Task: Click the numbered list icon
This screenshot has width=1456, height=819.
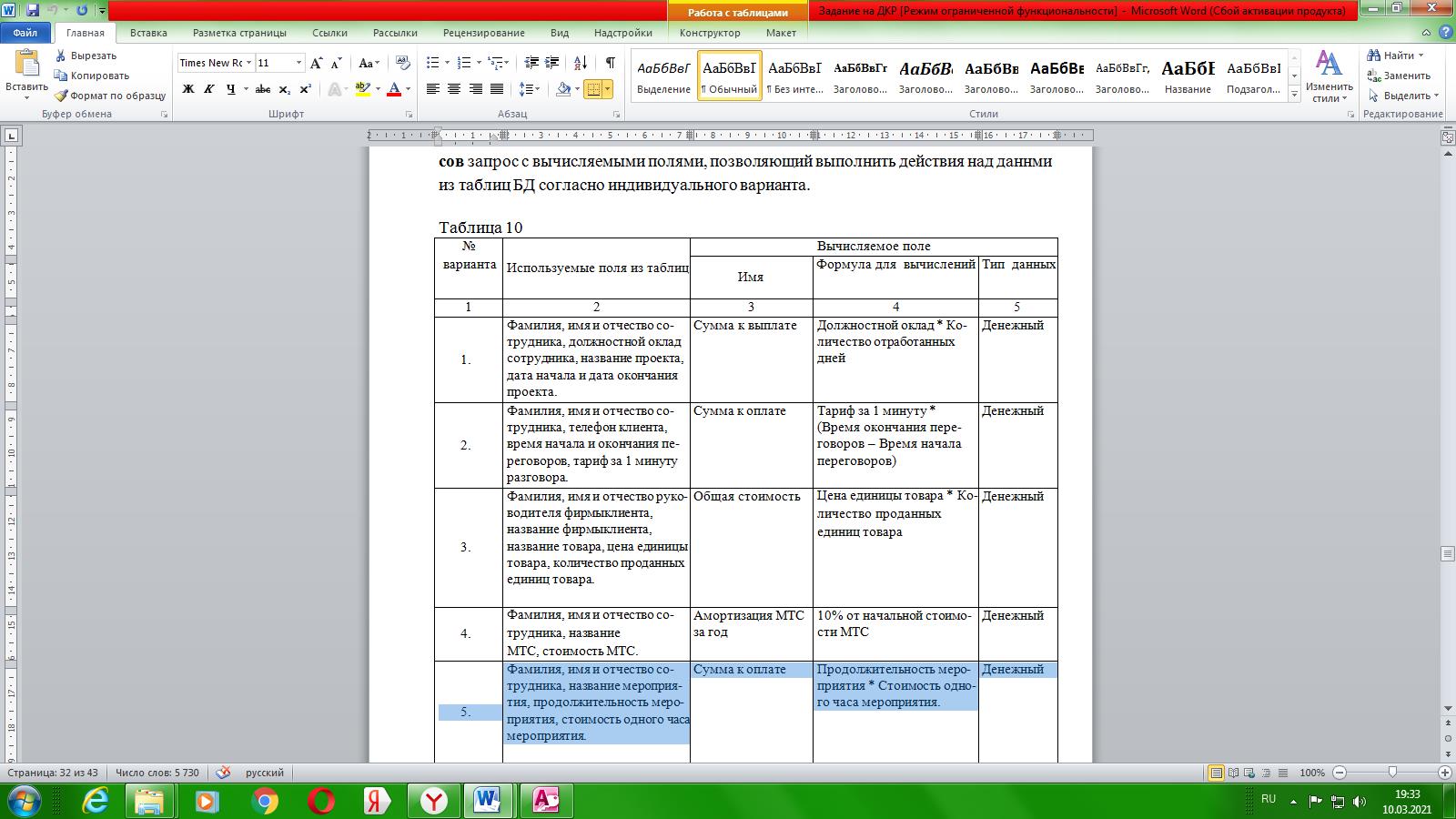Action: (x=464, y=63)
